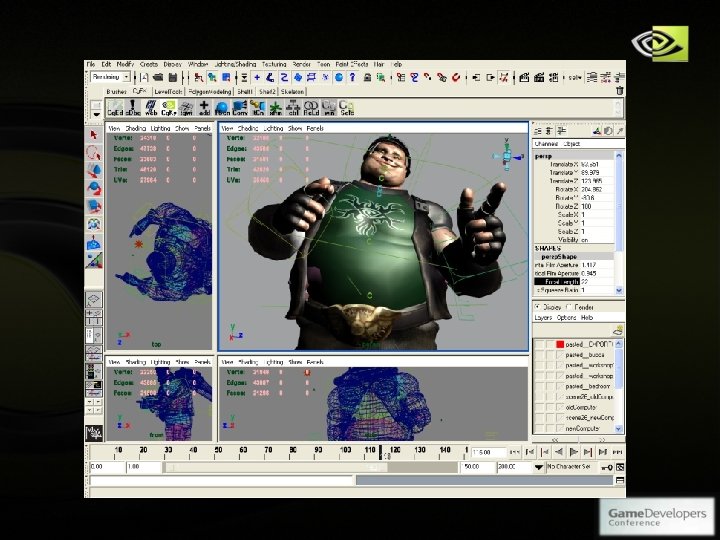Open the sel selection field dropdown
Screen dimensions: 720x540
[x=574, y=78]
